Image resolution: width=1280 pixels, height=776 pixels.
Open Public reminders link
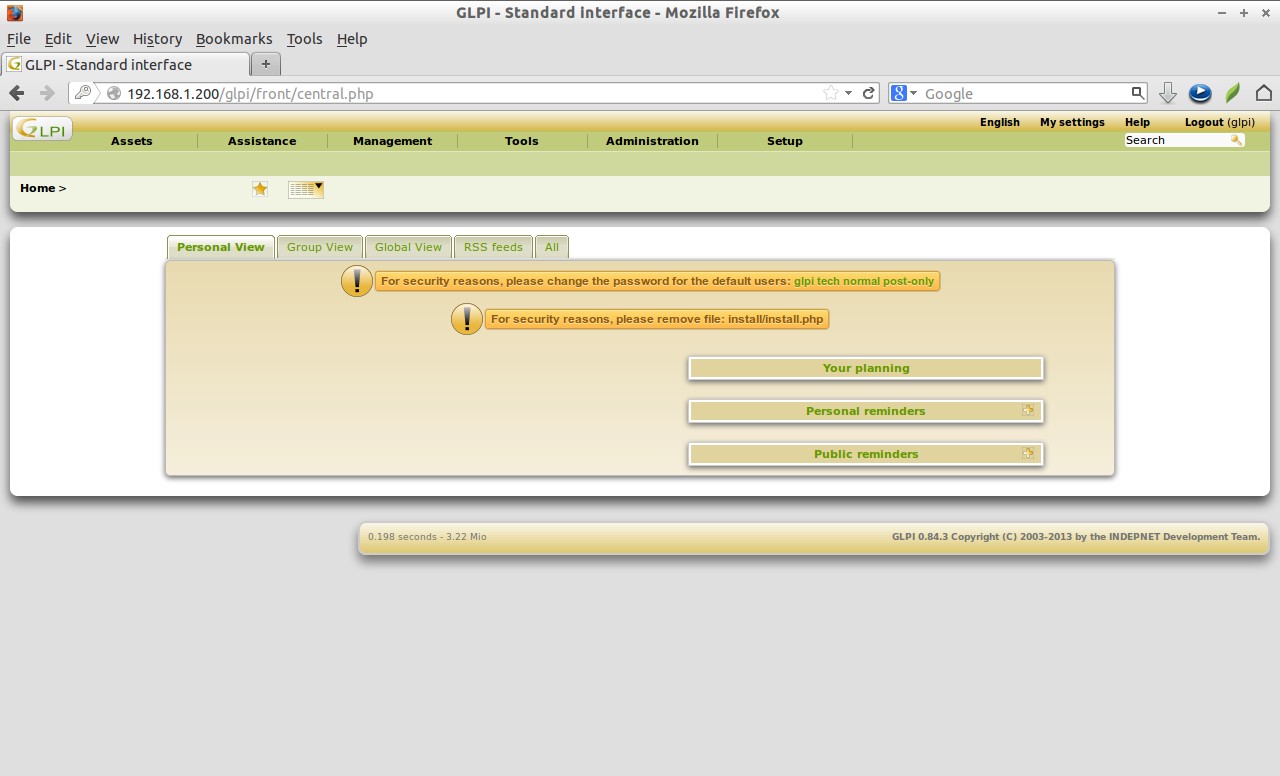click(866, 454)
